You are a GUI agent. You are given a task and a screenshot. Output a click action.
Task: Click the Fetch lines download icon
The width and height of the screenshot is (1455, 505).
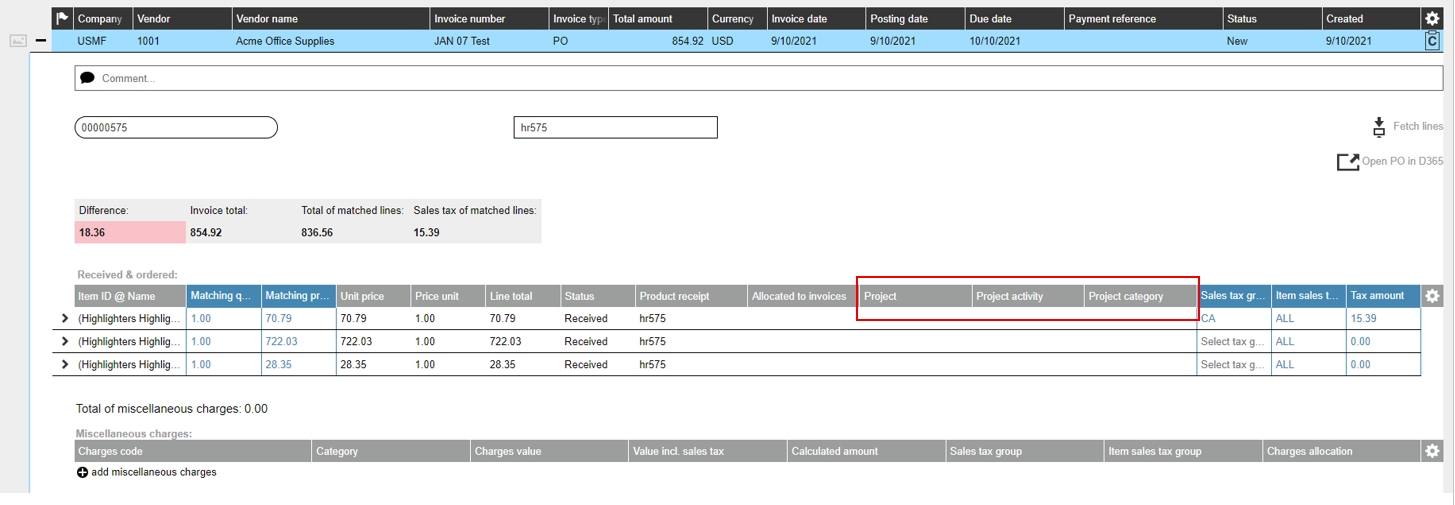(1378, 127)
